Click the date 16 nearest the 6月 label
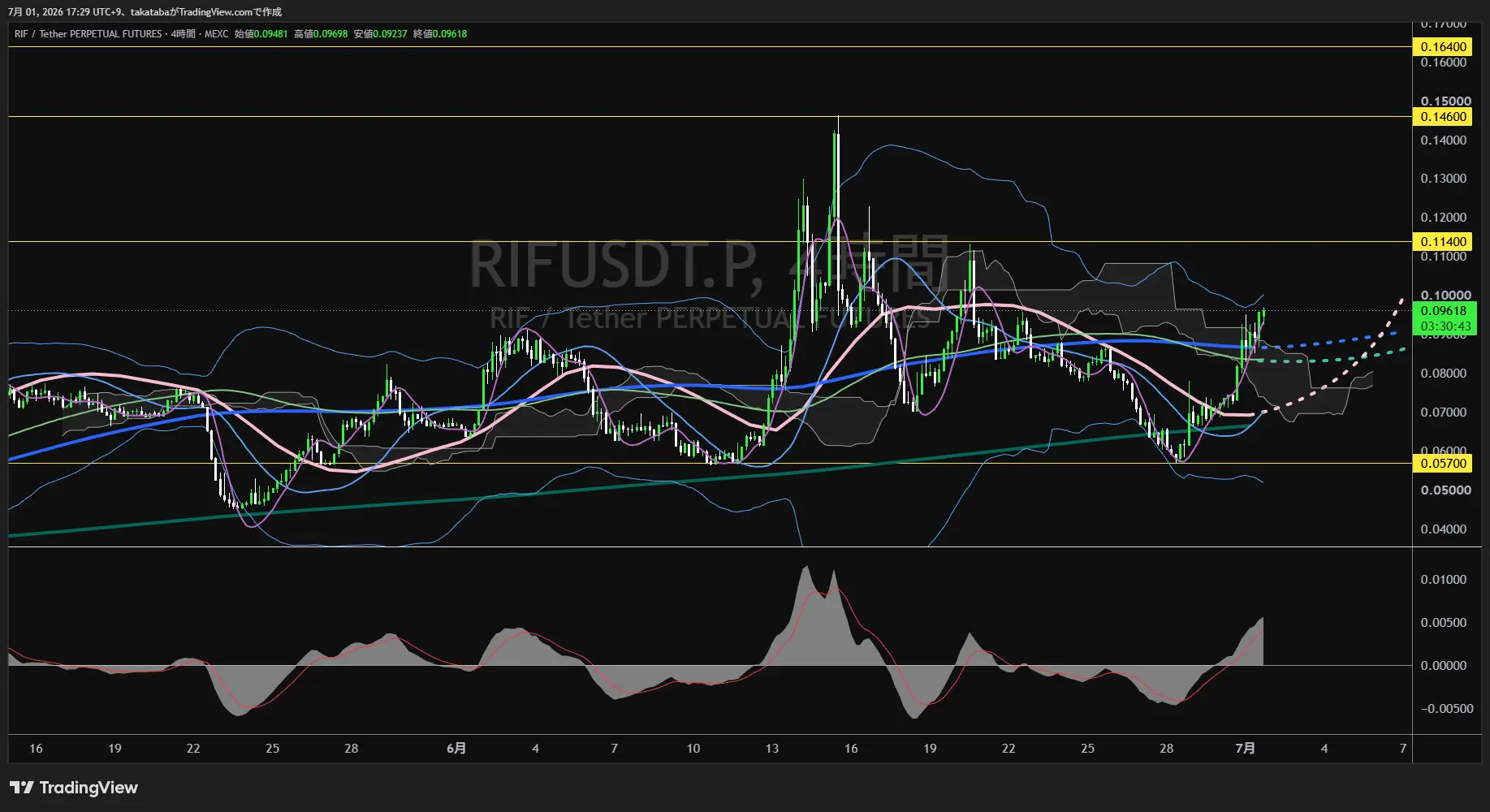 (851, 749)
